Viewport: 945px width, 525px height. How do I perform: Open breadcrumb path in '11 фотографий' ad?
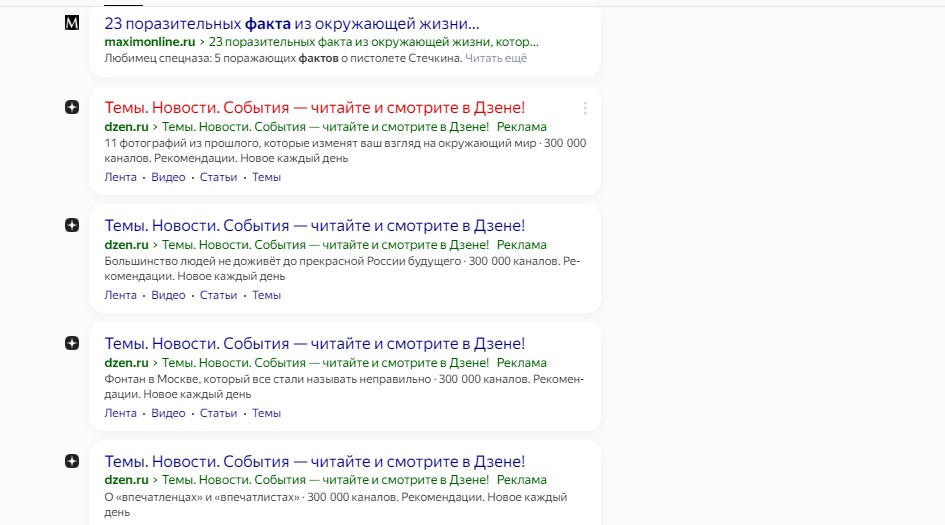pos(325,127)
